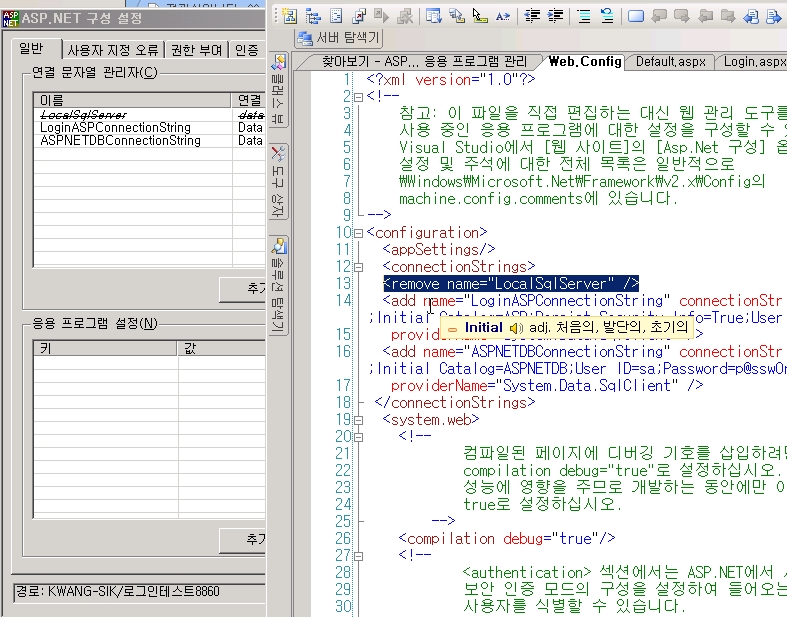Click the compilation debug="true" code line
The width and height of the screenshot is (787, 617).
pos(506,539)
